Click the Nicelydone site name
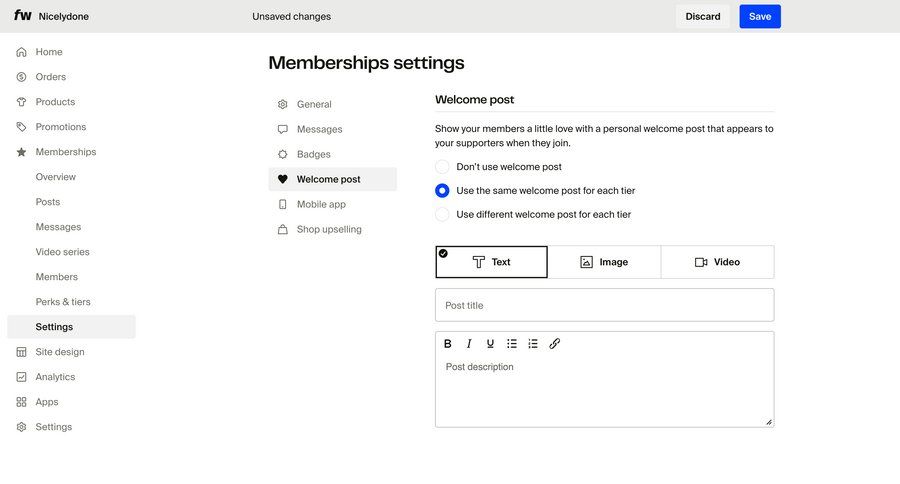 click(x=64, y=17)
